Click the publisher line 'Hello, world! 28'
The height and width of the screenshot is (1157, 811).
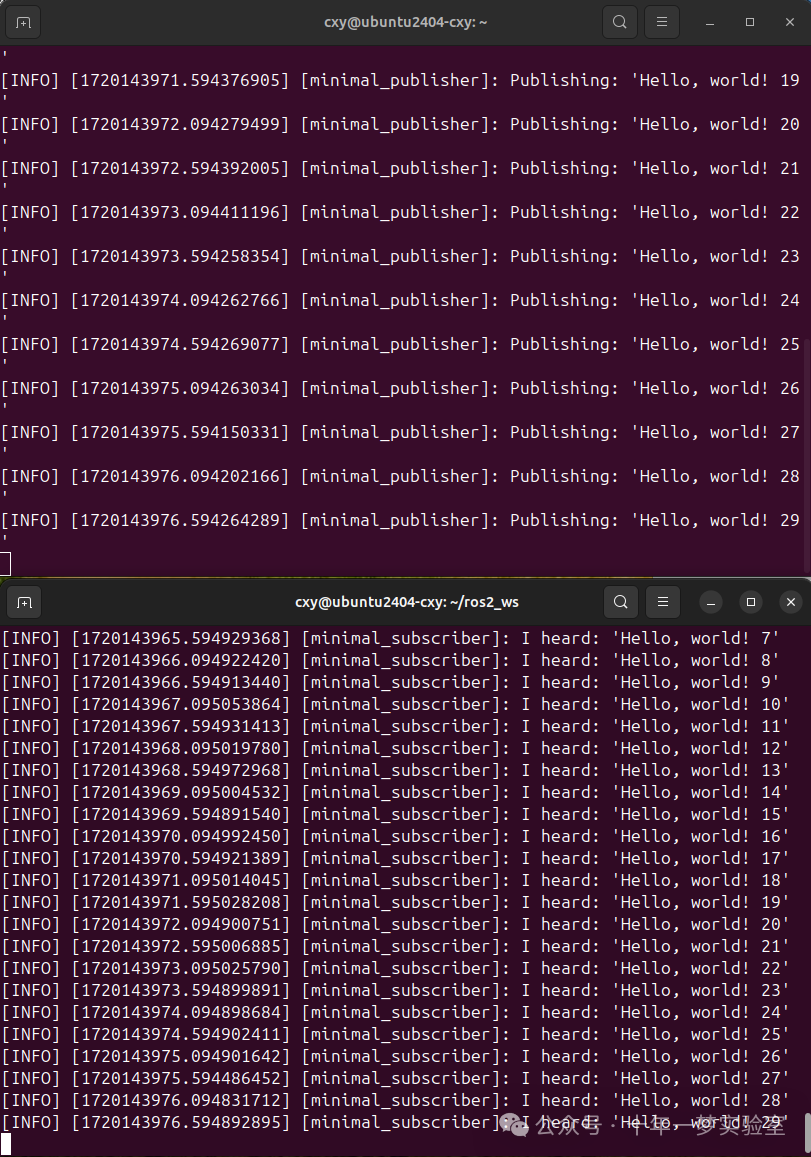[x=400, y=477]
